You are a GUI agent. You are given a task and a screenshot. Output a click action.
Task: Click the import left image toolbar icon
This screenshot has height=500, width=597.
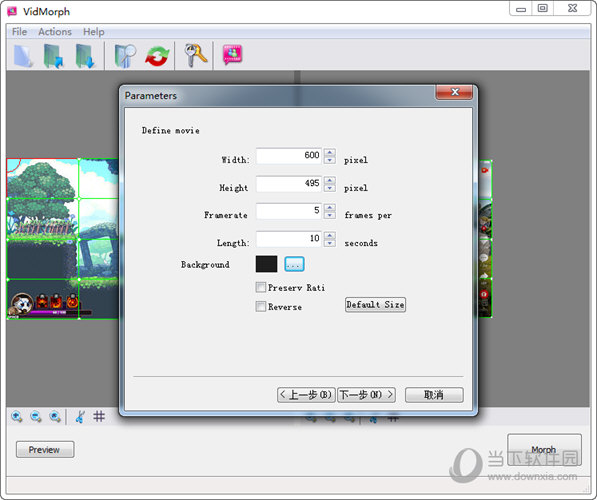54,56
